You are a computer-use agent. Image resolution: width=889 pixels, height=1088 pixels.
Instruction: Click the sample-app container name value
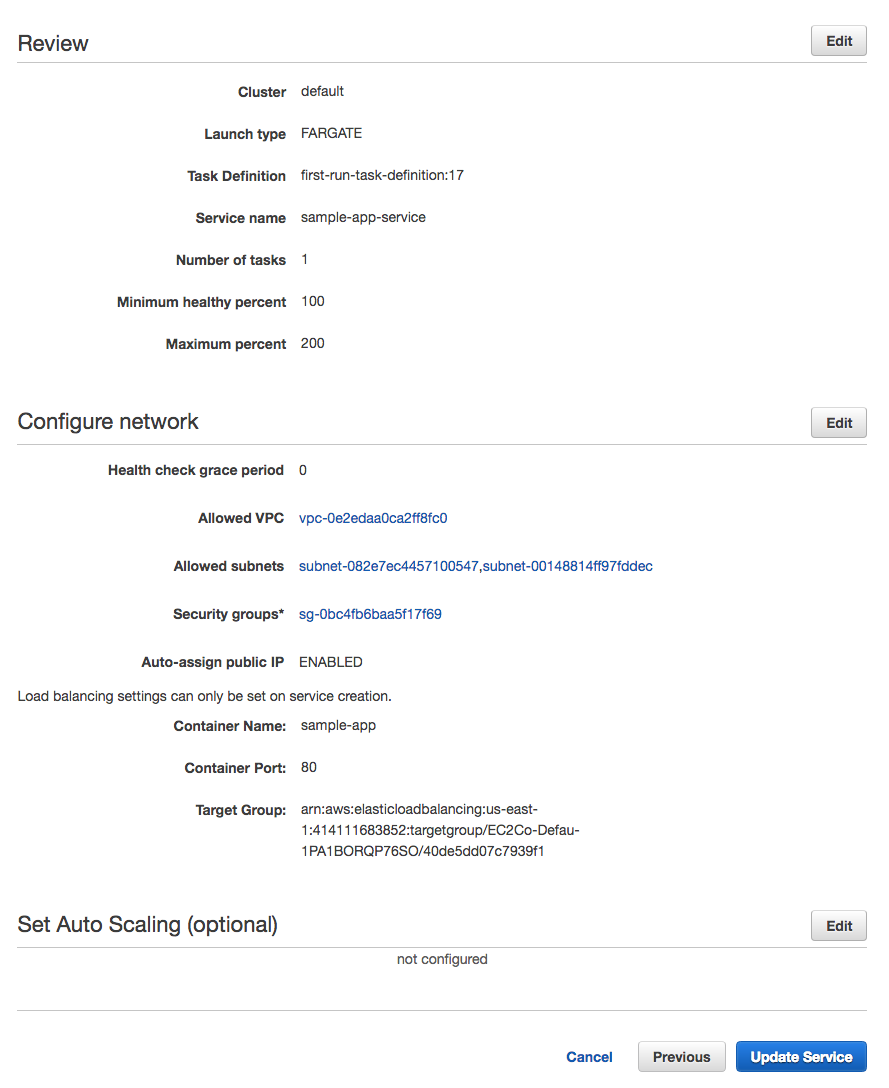(338, 726)
